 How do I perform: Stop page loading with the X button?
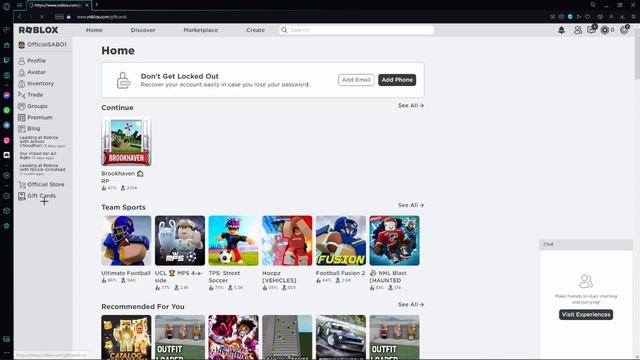click(42, 17)
